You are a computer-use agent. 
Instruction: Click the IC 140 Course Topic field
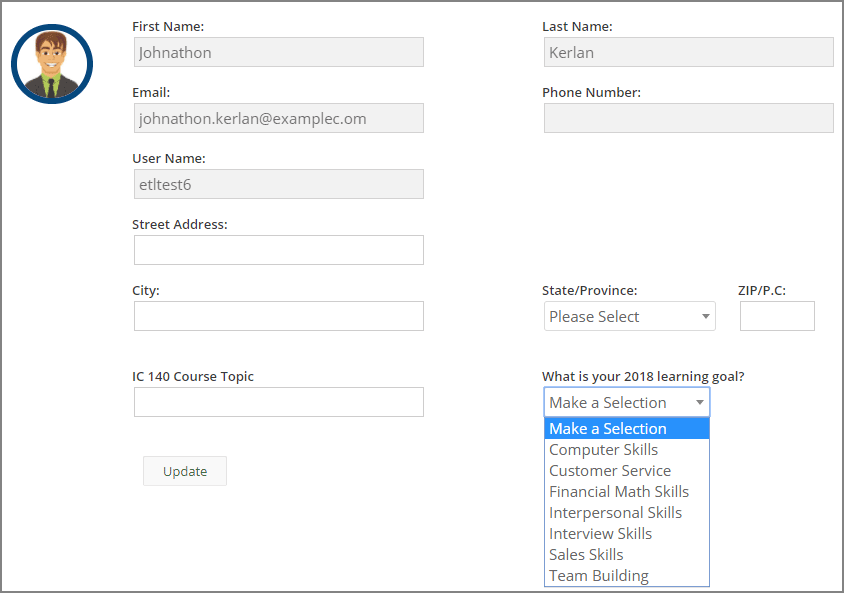point(279,402)
